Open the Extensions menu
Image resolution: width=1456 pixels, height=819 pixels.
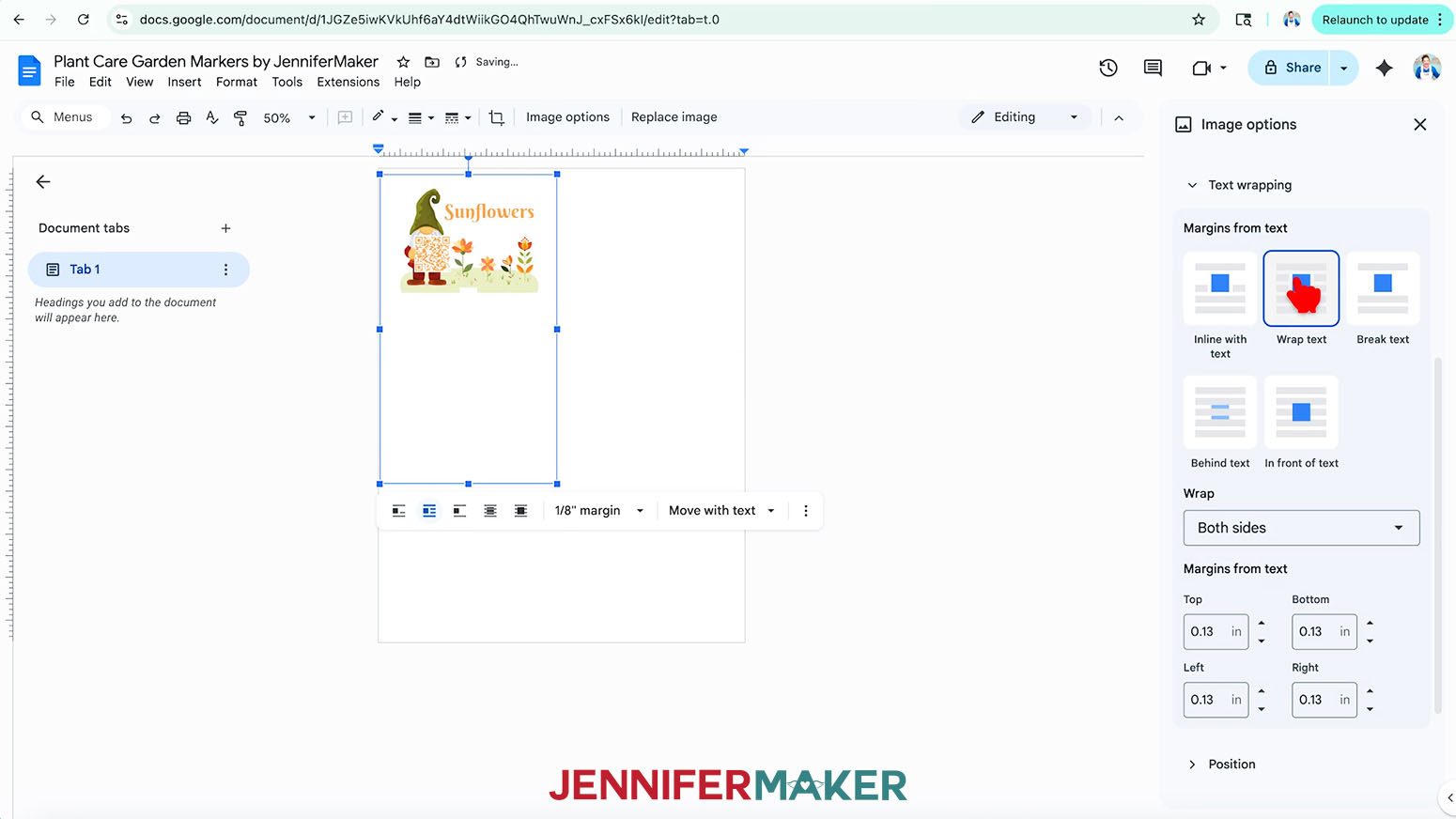(x=349, y=82)
